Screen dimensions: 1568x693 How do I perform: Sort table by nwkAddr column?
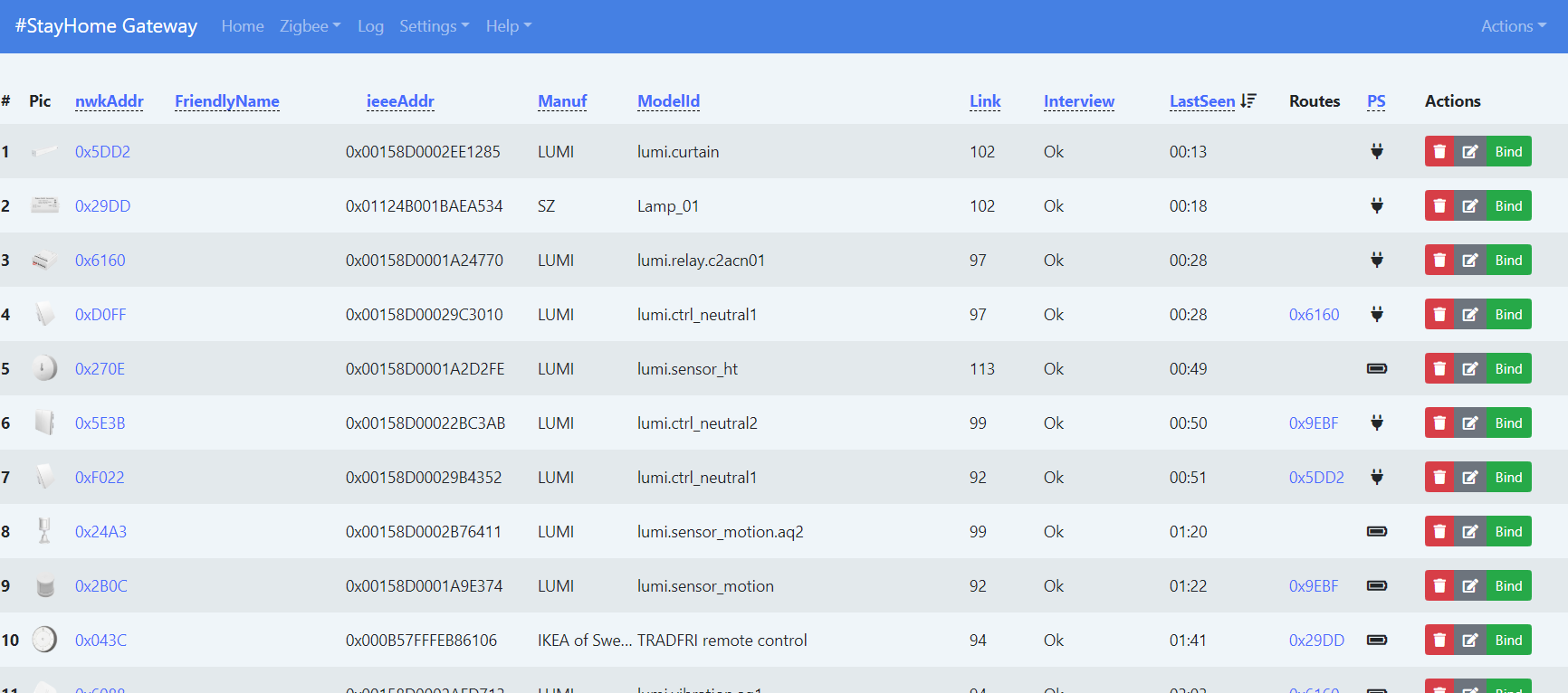(110, 100)
